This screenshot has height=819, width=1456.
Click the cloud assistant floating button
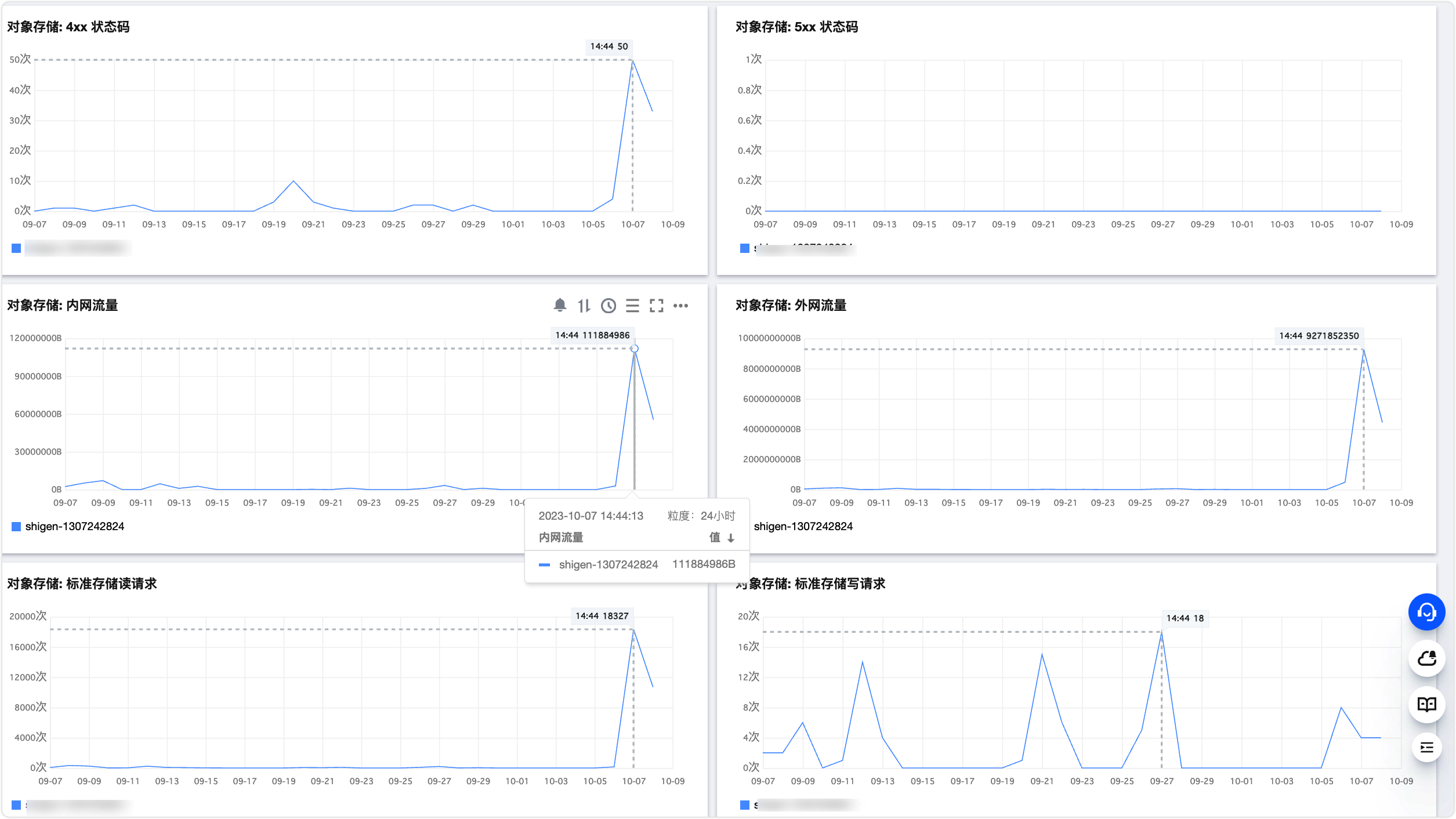tap(1426, 658)
